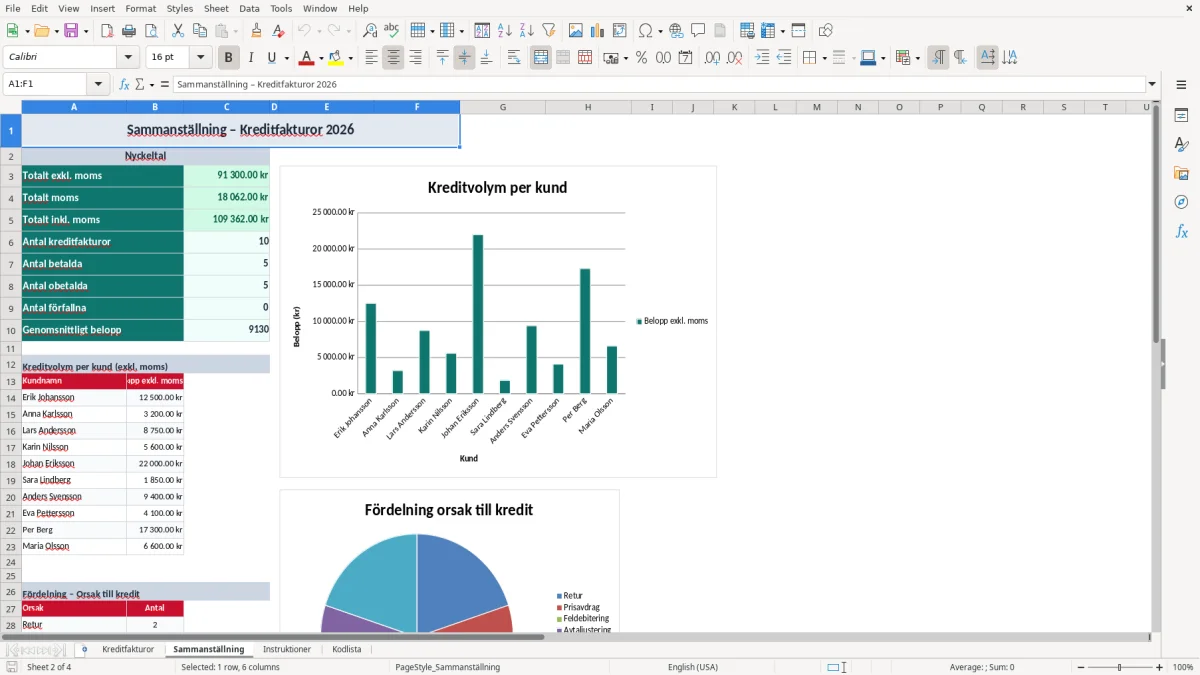This screenshot has width=1200, height=675.
Task: Open Find and Replace icon
Action: click(370, 31)
